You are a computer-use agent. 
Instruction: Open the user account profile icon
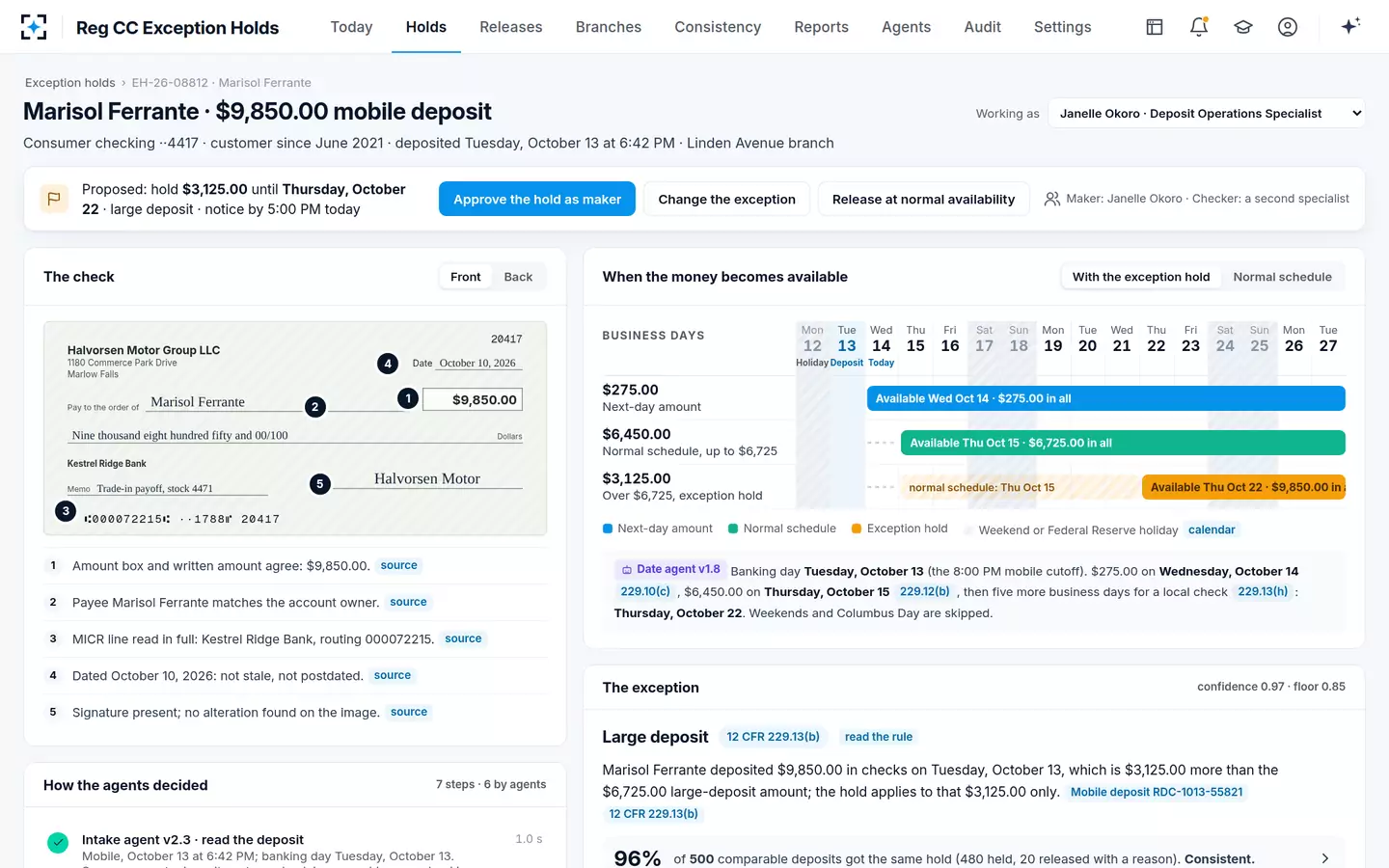[1288, 27]
